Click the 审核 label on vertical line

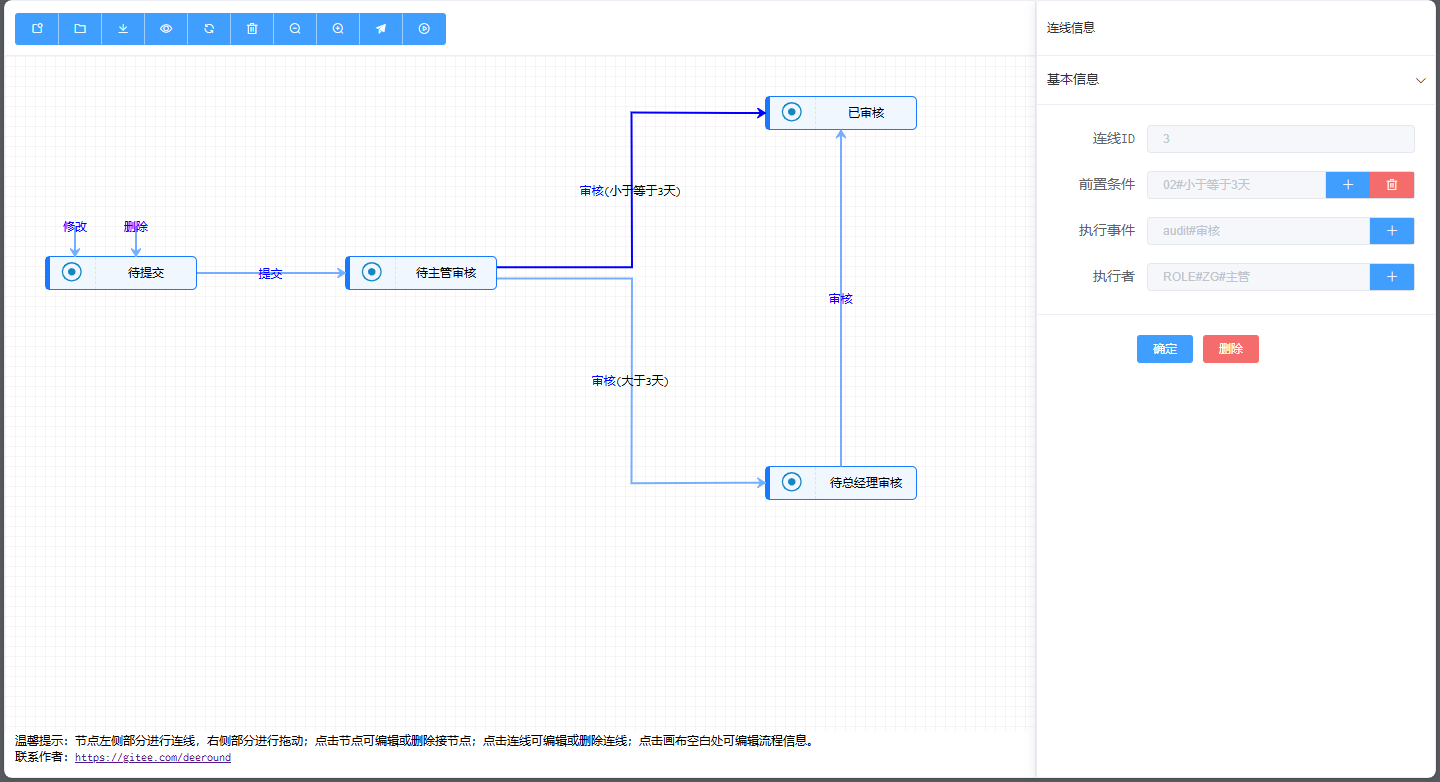coord(841,299)
